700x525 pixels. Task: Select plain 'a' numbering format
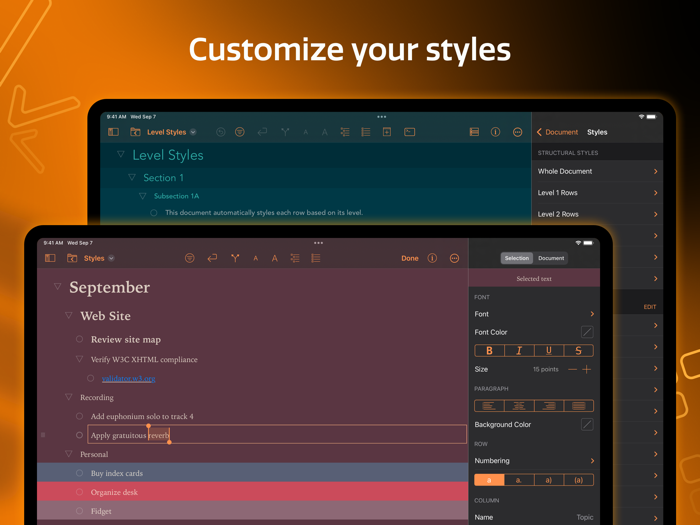(x=489, y=480)
